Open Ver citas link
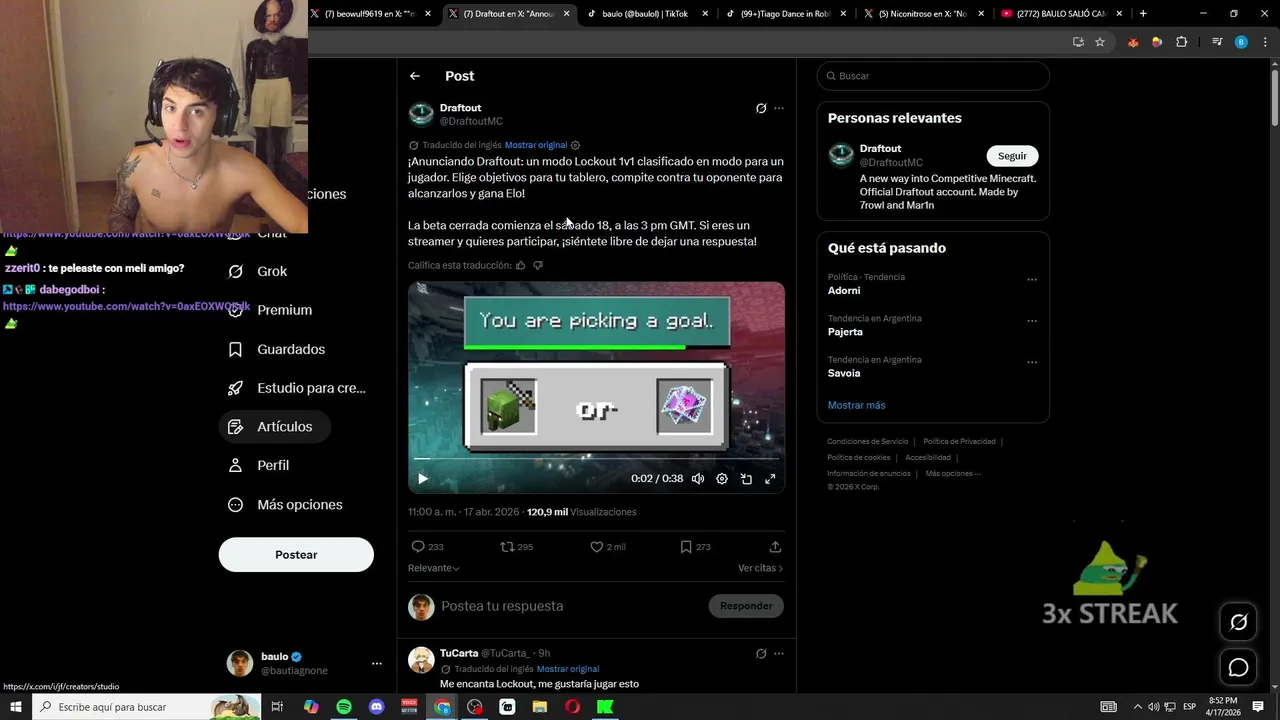This screenshot has width=1280, height=720. (761, 568)
